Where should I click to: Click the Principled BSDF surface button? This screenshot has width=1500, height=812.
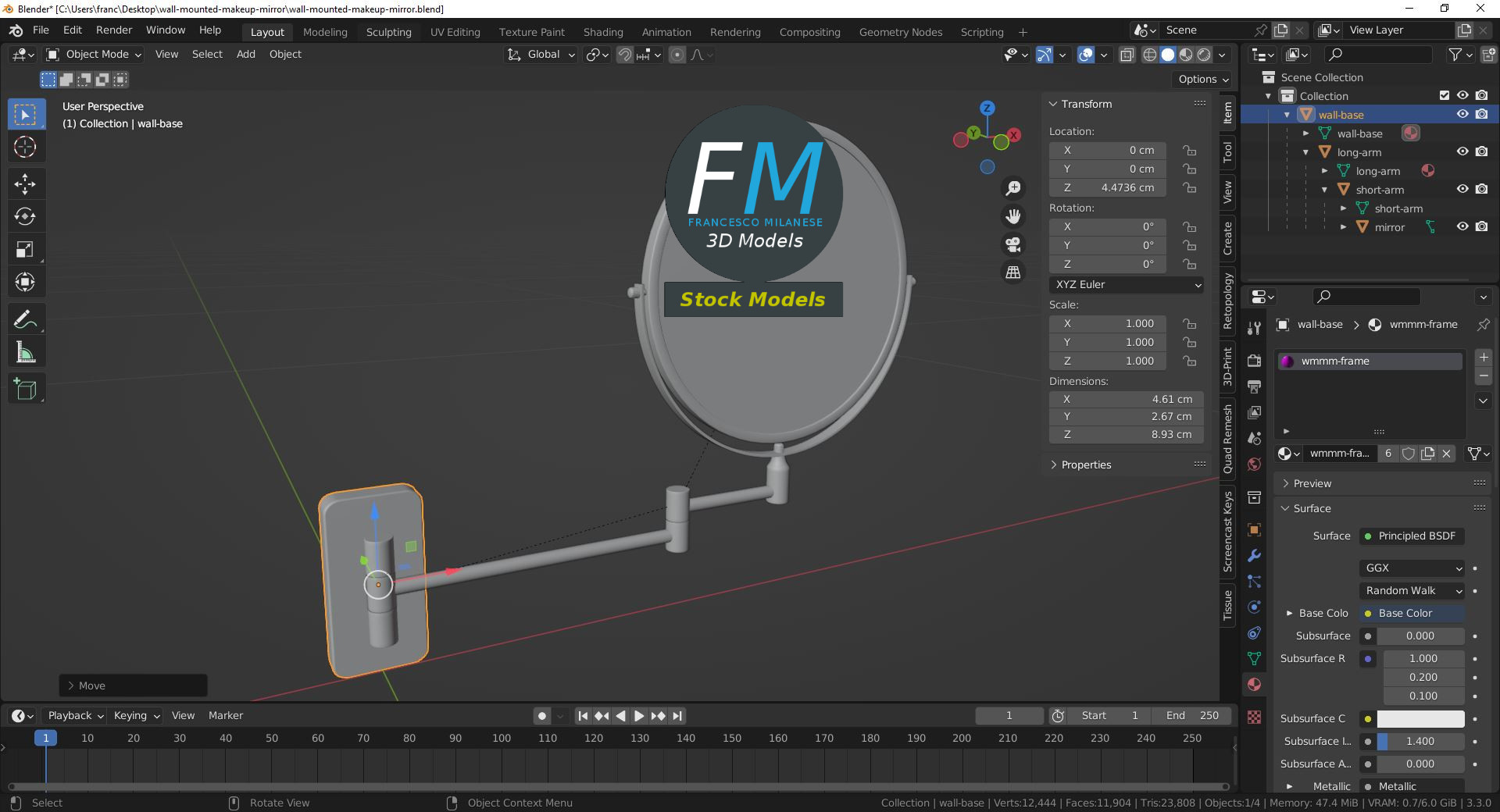coord(1412,536)
